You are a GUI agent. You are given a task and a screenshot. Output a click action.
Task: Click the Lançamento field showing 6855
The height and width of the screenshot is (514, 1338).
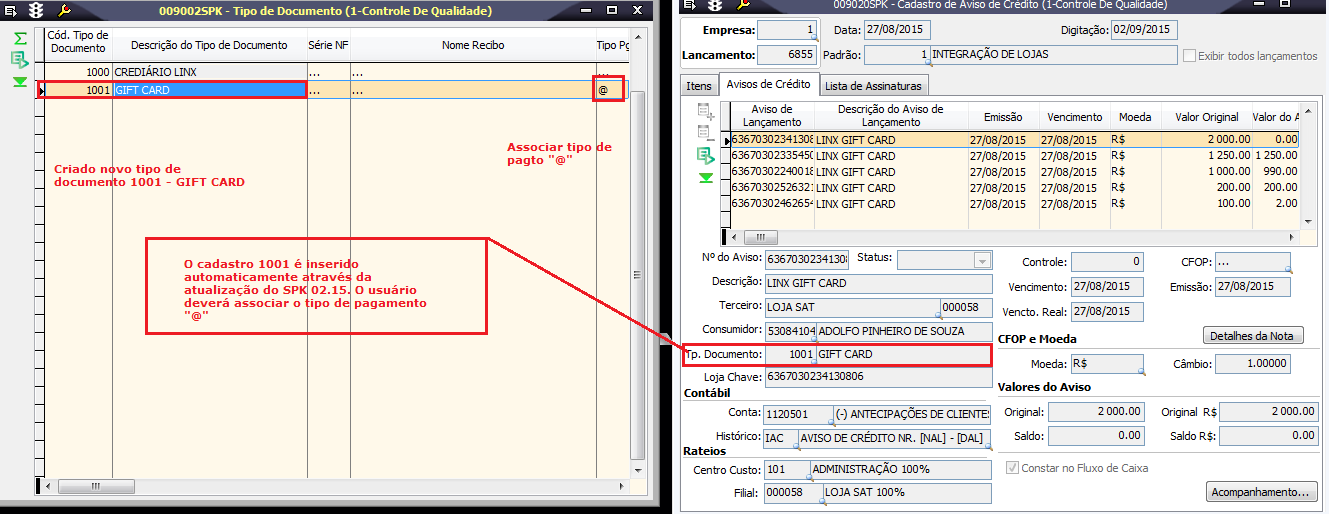coord(785,54)
